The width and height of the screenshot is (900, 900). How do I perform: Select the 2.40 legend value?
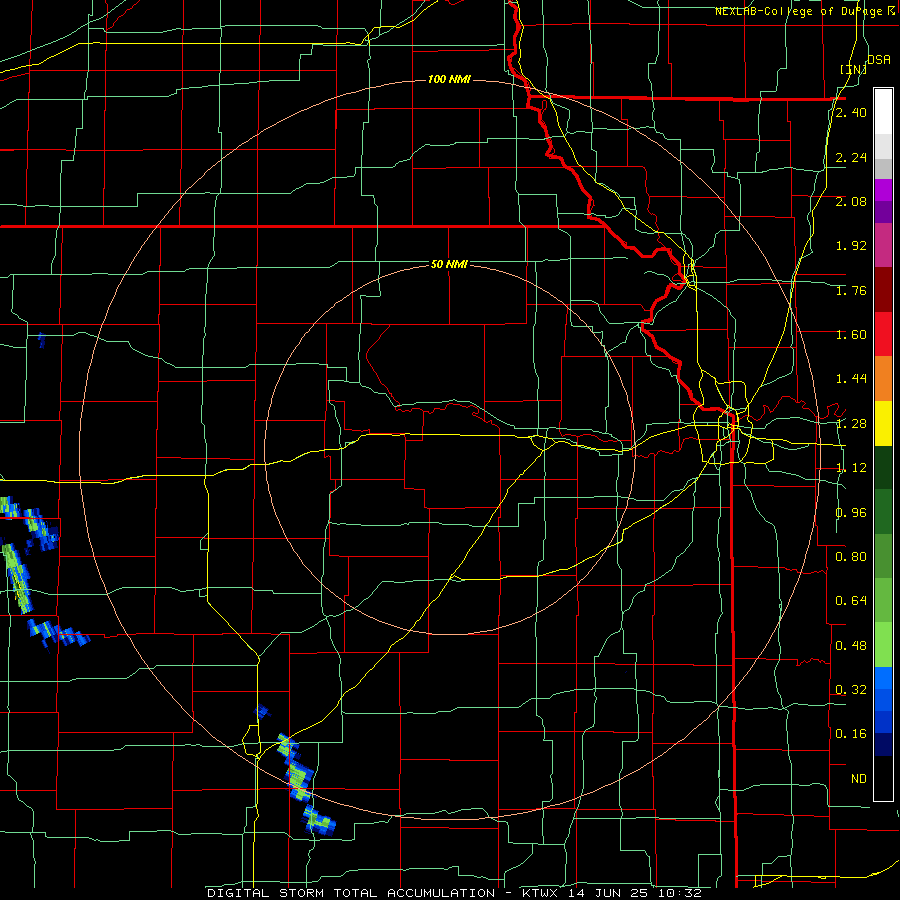[851, 112]
